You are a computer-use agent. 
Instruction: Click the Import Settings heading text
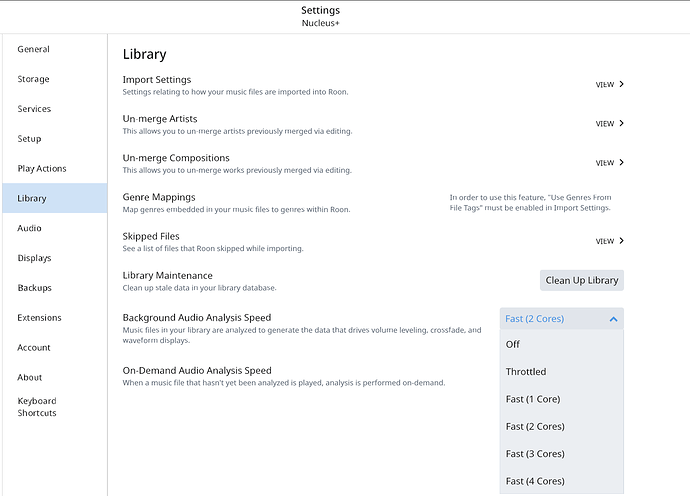(x=157, y=80)
